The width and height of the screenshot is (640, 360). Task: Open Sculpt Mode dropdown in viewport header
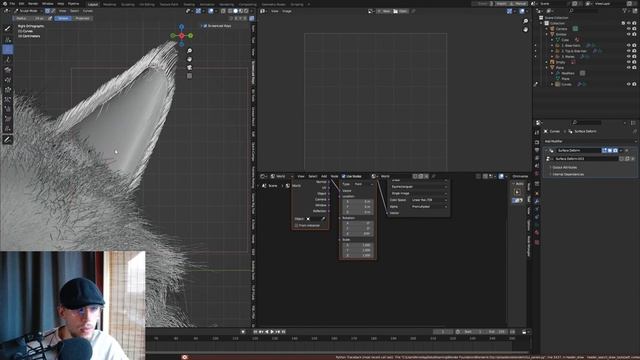coord(29,11)
